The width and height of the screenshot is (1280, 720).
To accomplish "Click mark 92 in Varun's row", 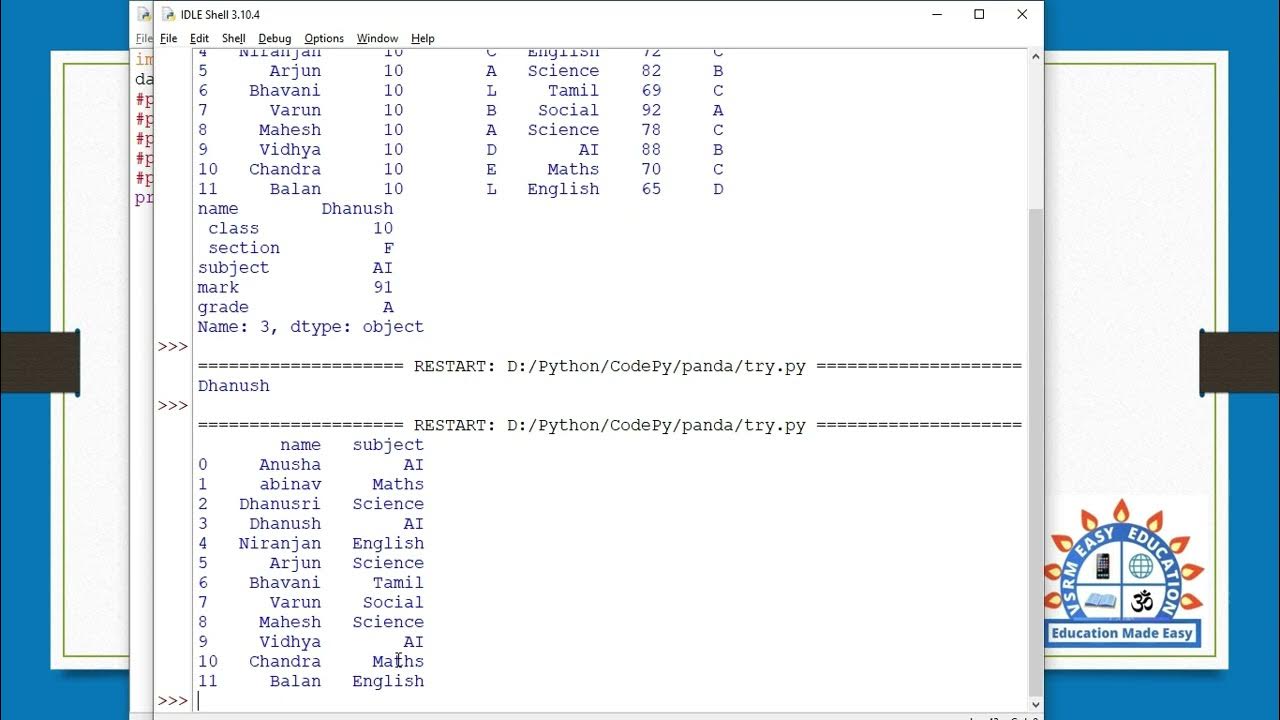I will click(x=651, y=110).
